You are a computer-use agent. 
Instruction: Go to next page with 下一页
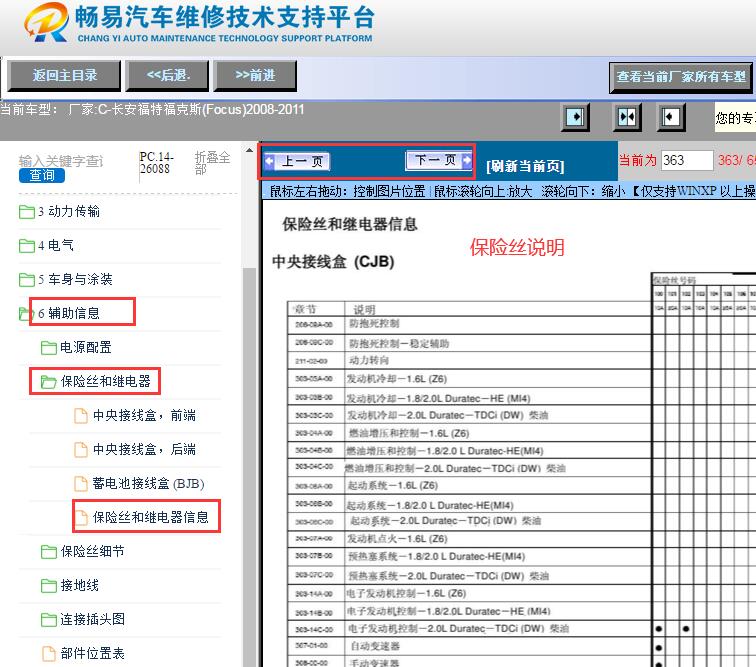click(438, 160)
